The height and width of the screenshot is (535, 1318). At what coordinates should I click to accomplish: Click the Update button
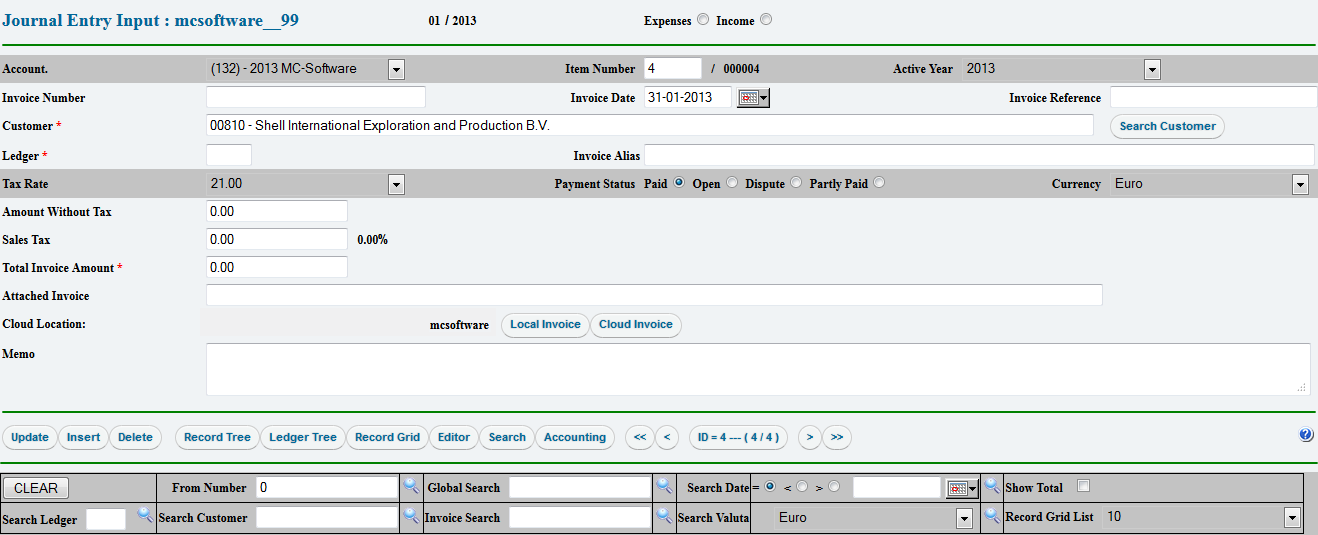[30, 437]
